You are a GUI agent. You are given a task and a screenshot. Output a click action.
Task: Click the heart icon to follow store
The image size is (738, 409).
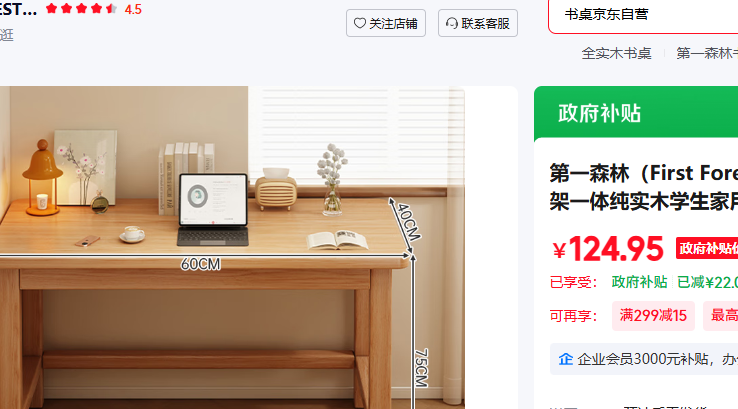point(360,23)
